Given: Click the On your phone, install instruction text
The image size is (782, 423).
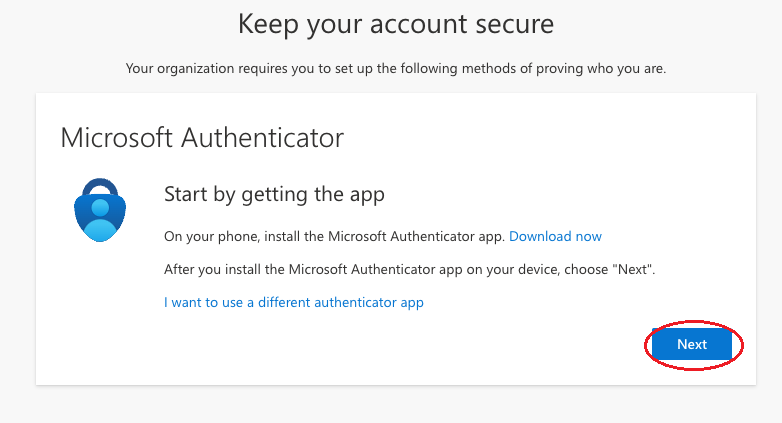Looking at the screenshot, I should [x=334, y=236].
